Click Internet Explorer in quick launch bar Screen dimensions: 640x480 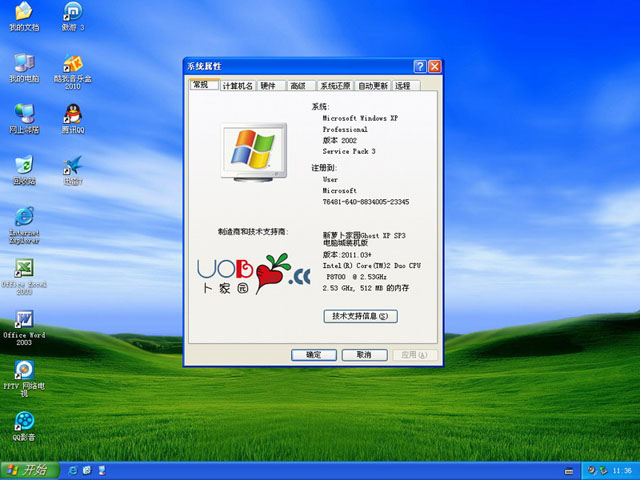point(73,471)
